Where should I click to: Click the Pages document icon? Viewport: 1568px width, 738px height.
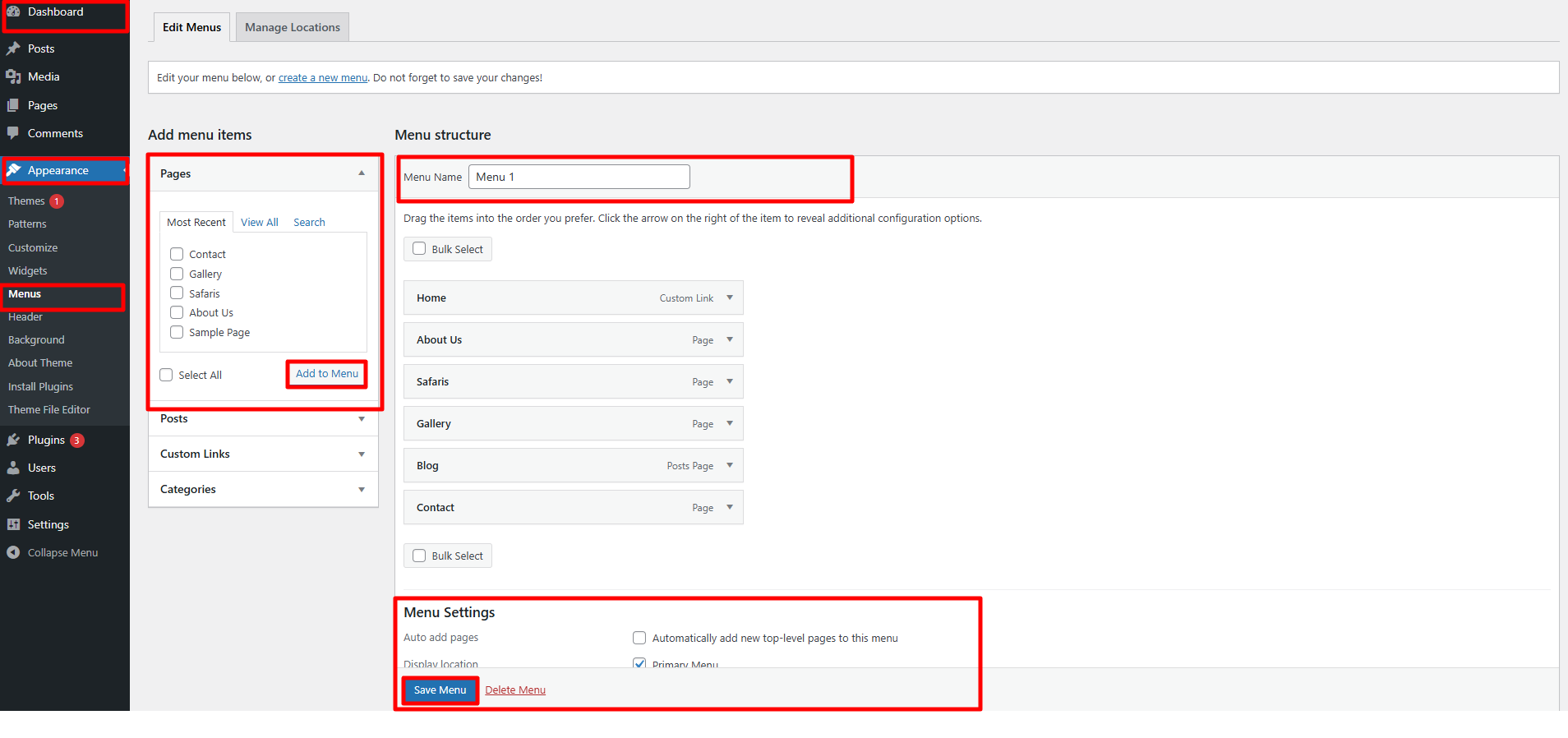(x=13, y=105)
